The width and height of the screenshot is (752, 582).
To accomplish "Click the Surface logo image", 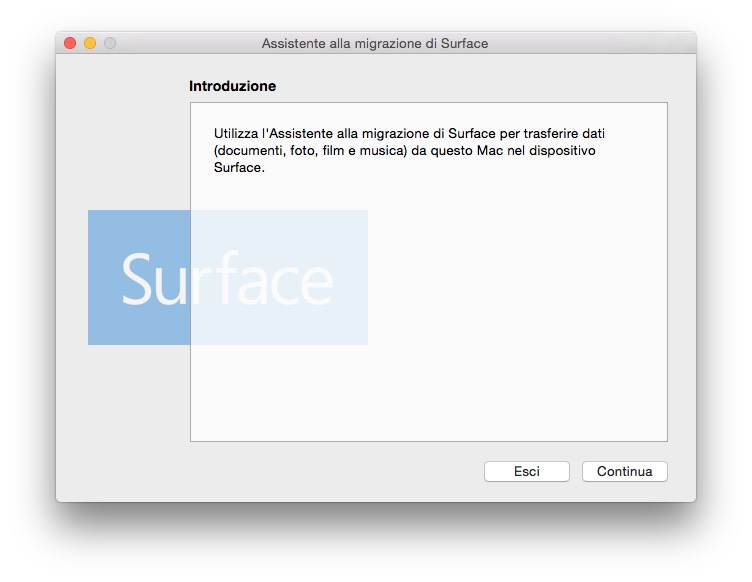I will (x=228, y=277).
